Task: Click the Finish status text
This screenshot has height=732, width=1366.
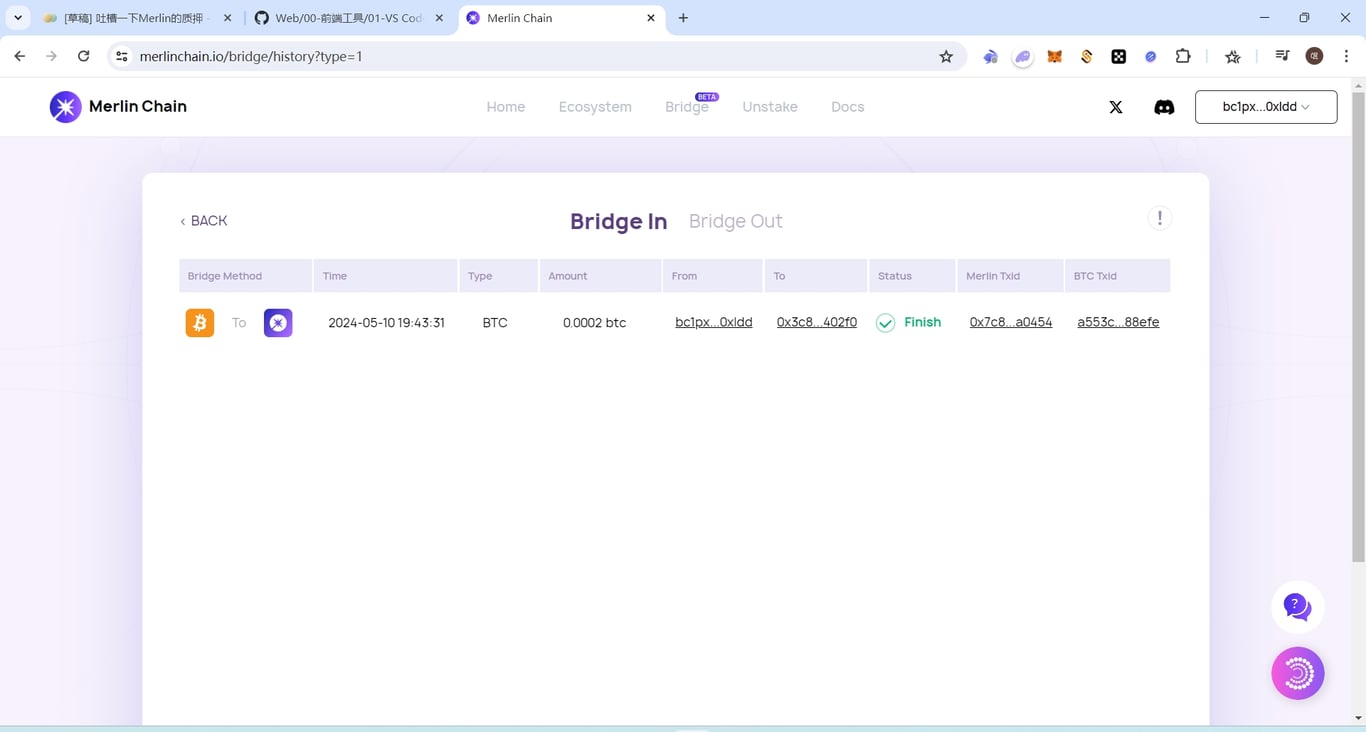Action: point(922,322)
